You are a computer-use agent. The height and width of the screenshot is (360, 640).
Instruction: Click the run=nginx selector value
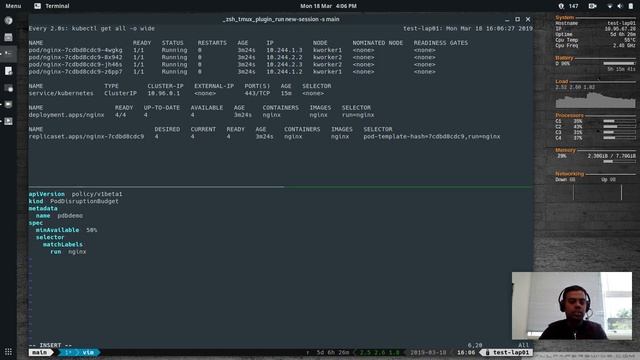(358, 115)
